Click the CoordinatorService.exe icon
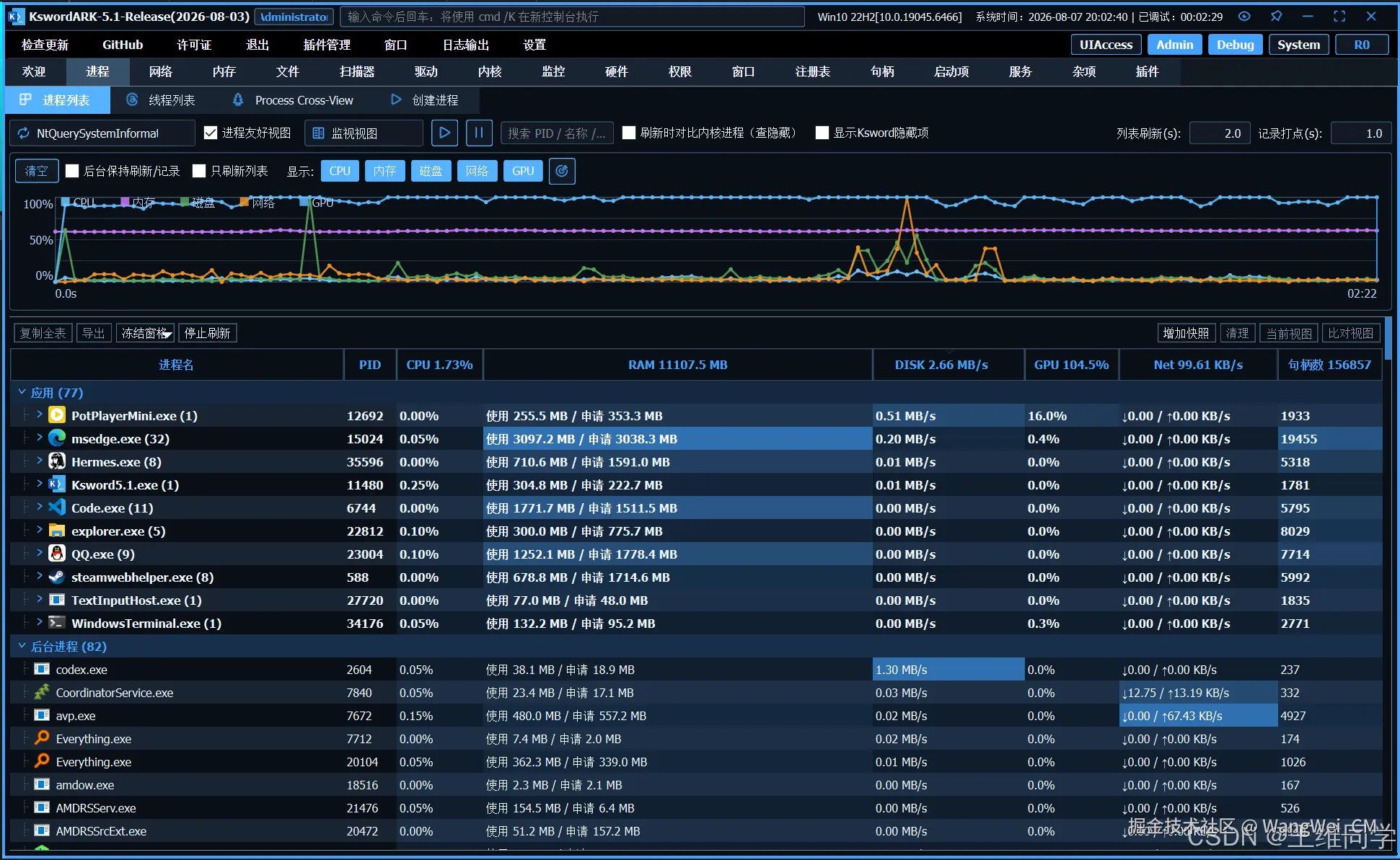Image resolution: width=1400 pixels, height=860 pixels. [42, 692]
